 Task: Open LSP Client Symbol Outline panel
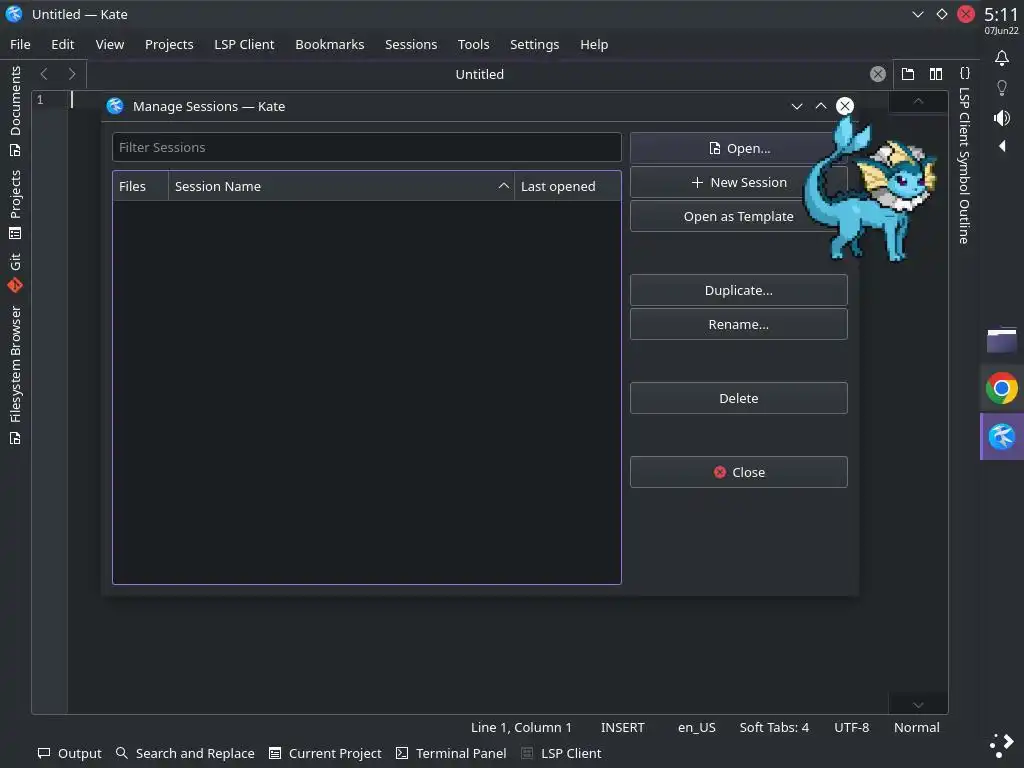coord(964,165)
